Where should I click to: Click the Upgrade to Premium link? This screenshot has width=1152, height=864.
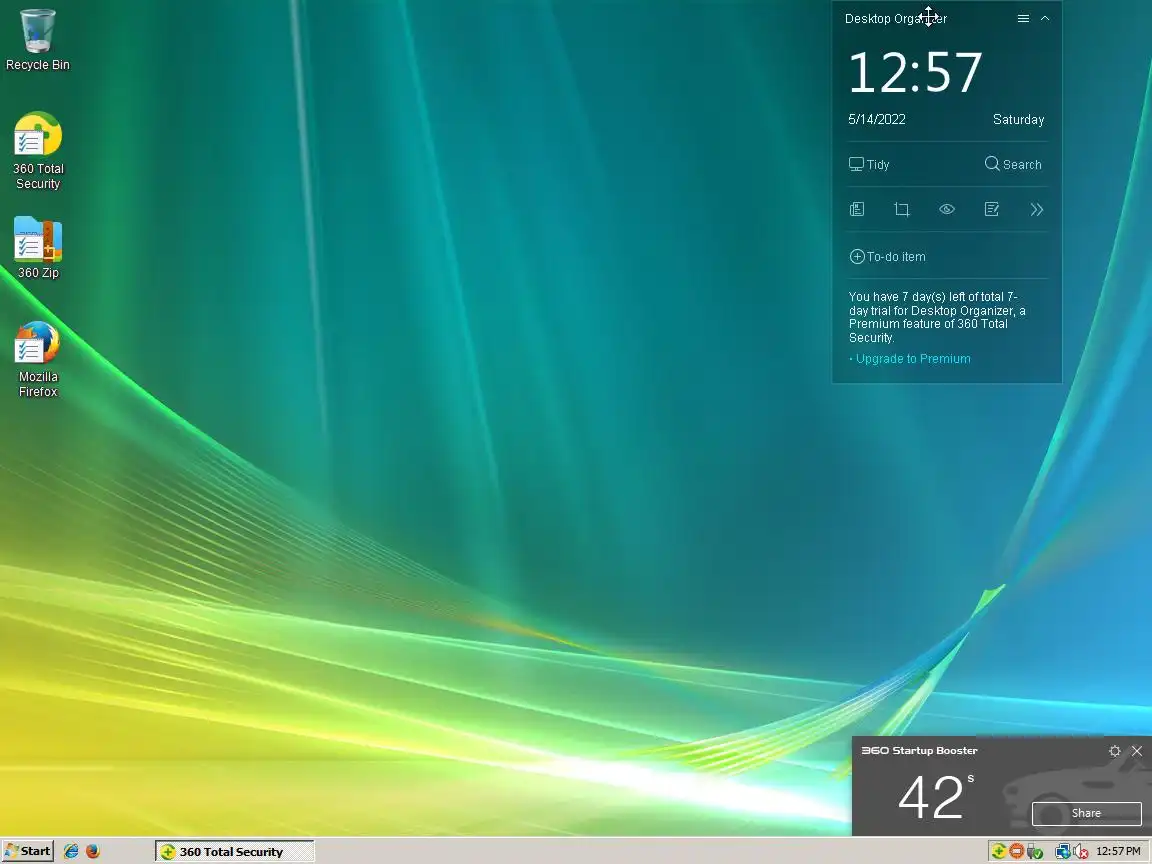point(910,359)
